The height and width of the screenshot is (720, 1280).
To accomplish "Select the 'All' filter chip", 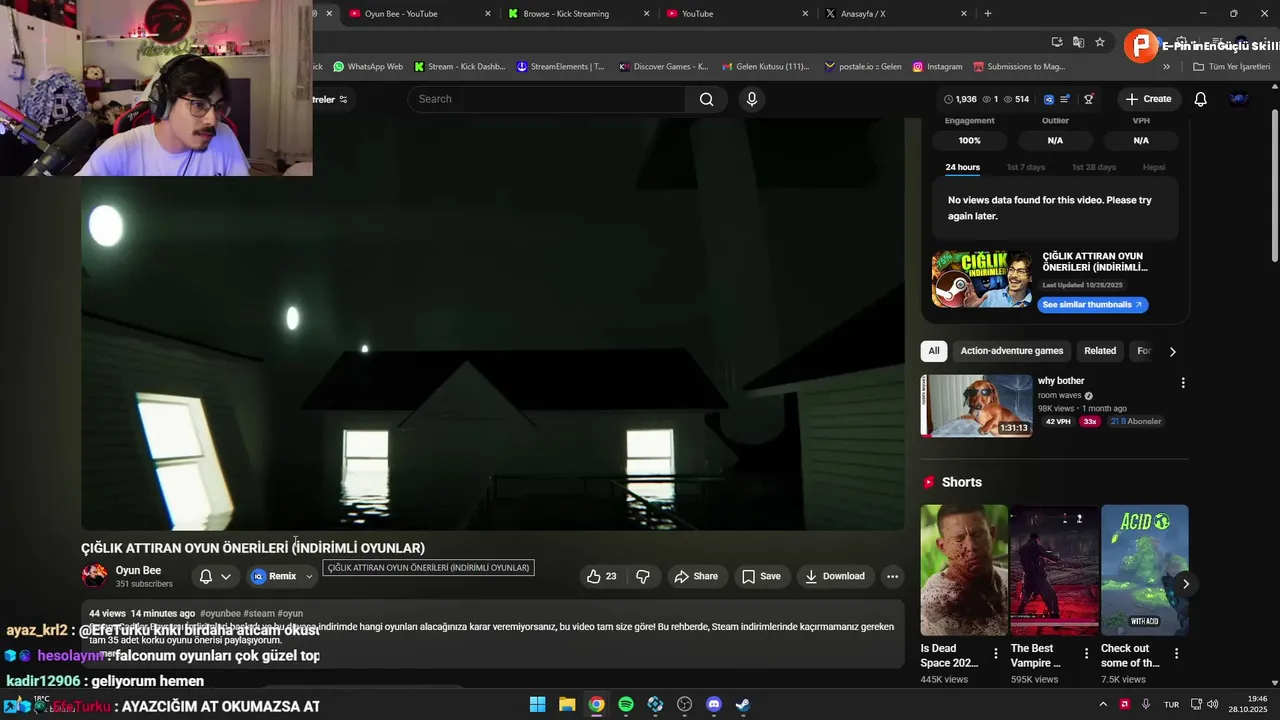I will 933,351.
